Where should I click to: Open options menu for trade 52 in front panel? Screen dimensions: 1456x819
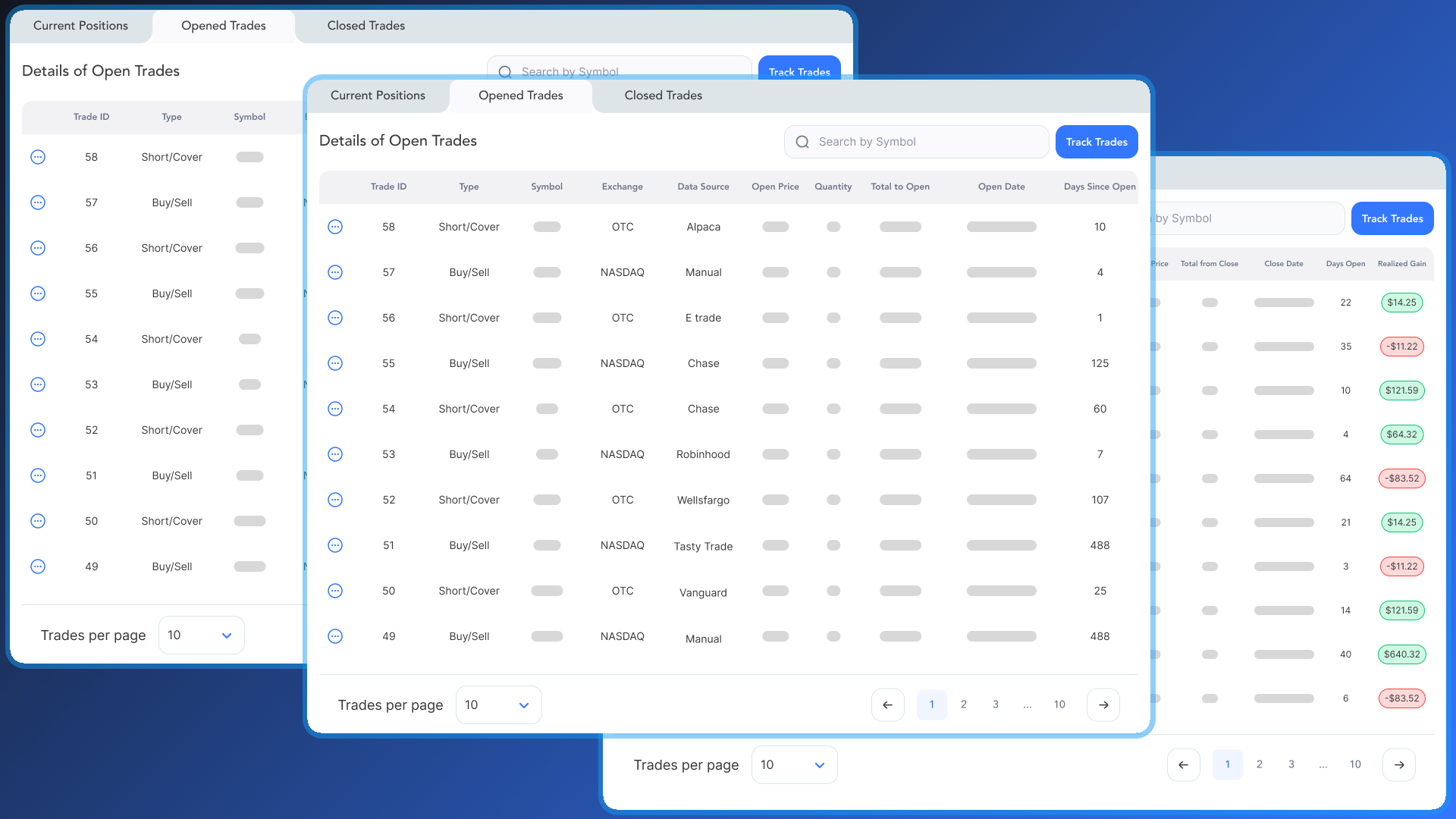point(335,500)
